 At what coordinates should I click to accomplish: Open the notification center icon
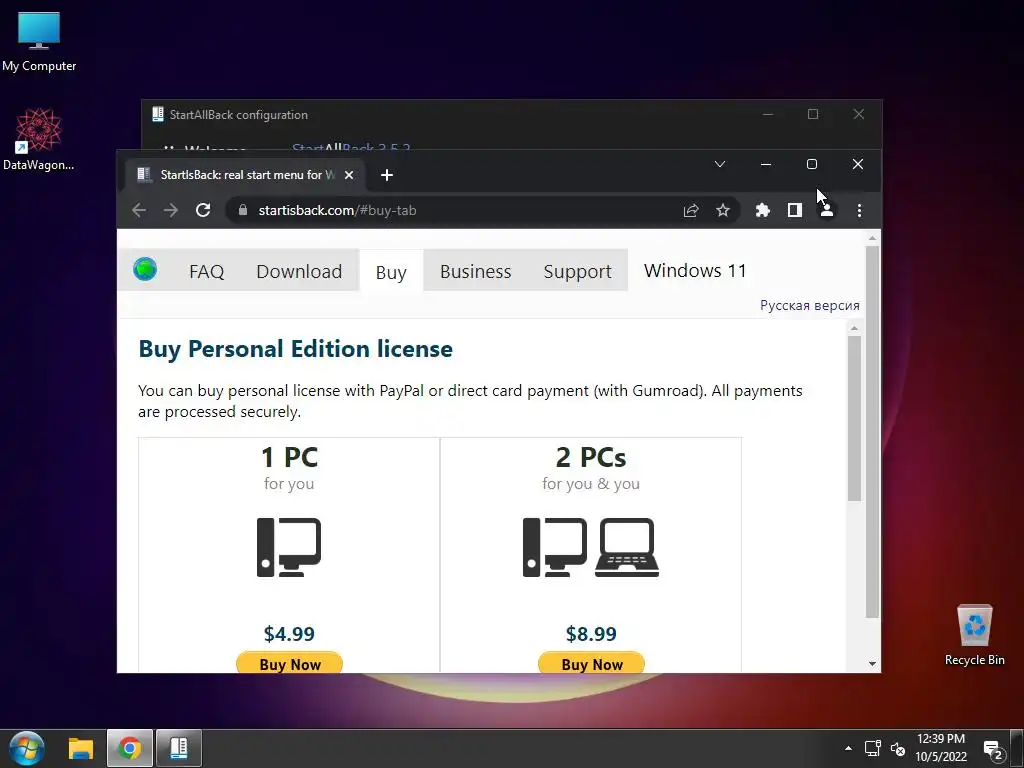[993, 750]
